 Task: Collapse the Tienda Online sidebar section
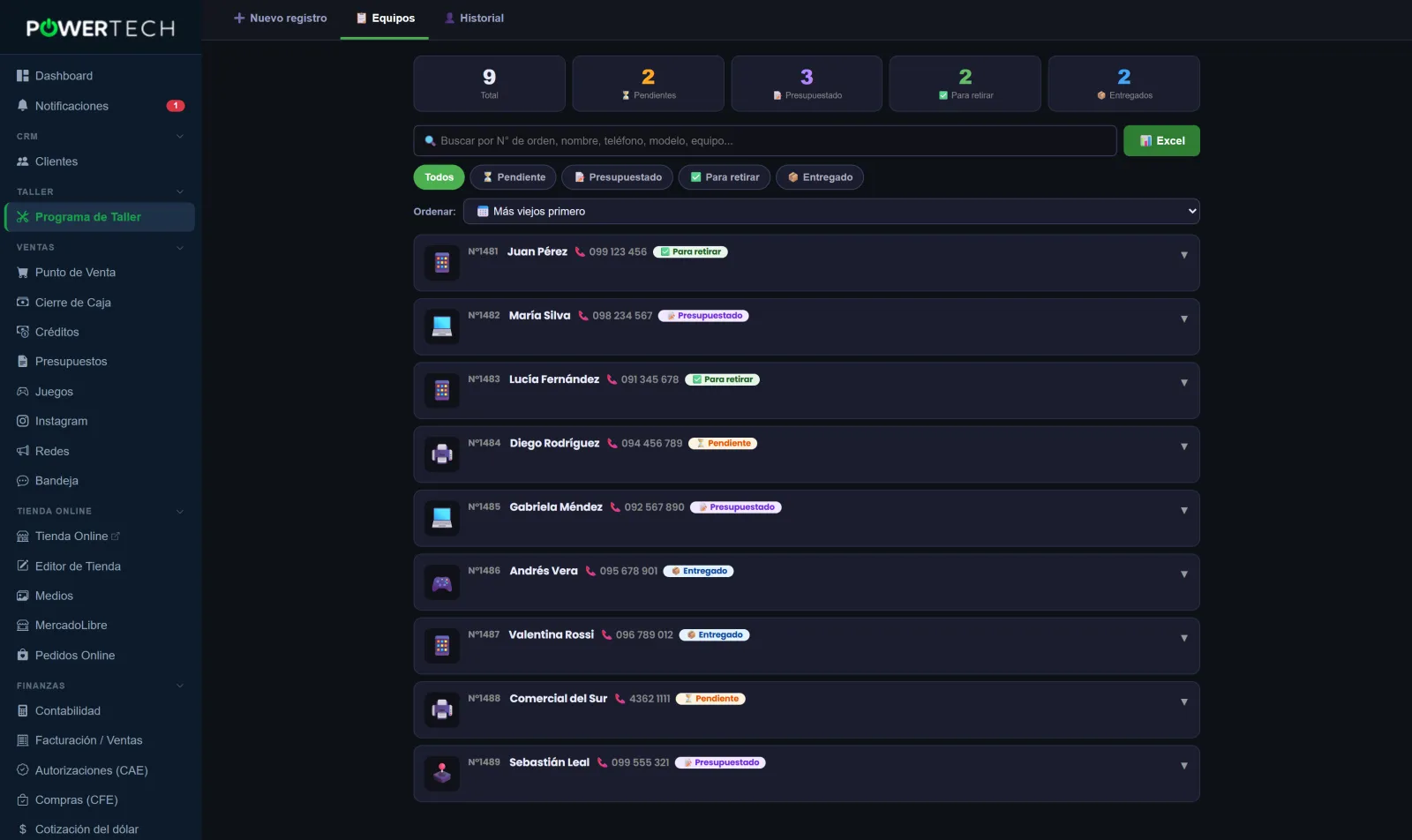[x=180, y=512]
